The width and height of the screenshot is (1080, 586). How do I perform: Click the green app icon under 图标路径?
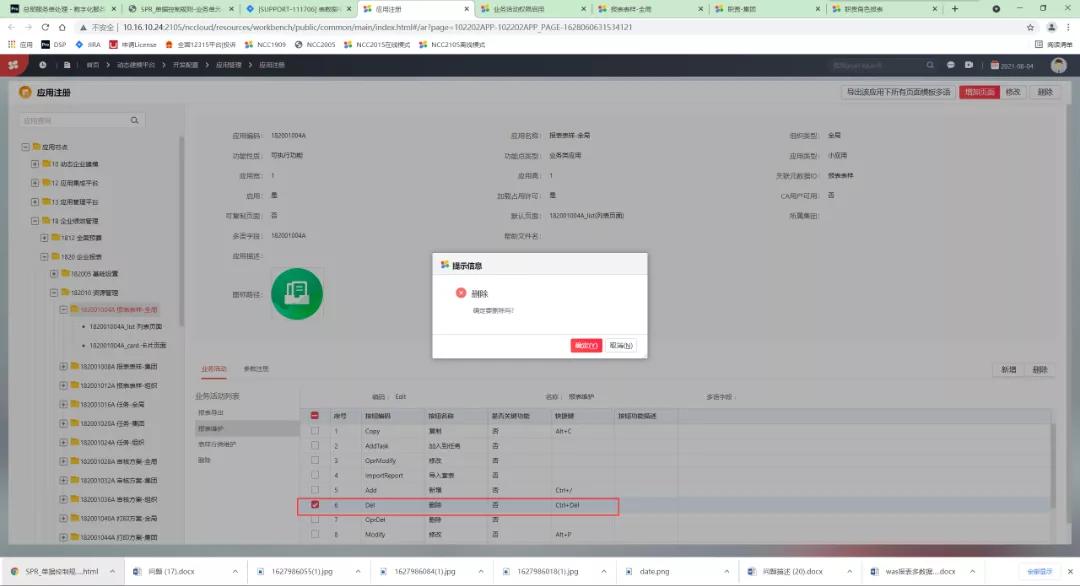pos(296,293)
